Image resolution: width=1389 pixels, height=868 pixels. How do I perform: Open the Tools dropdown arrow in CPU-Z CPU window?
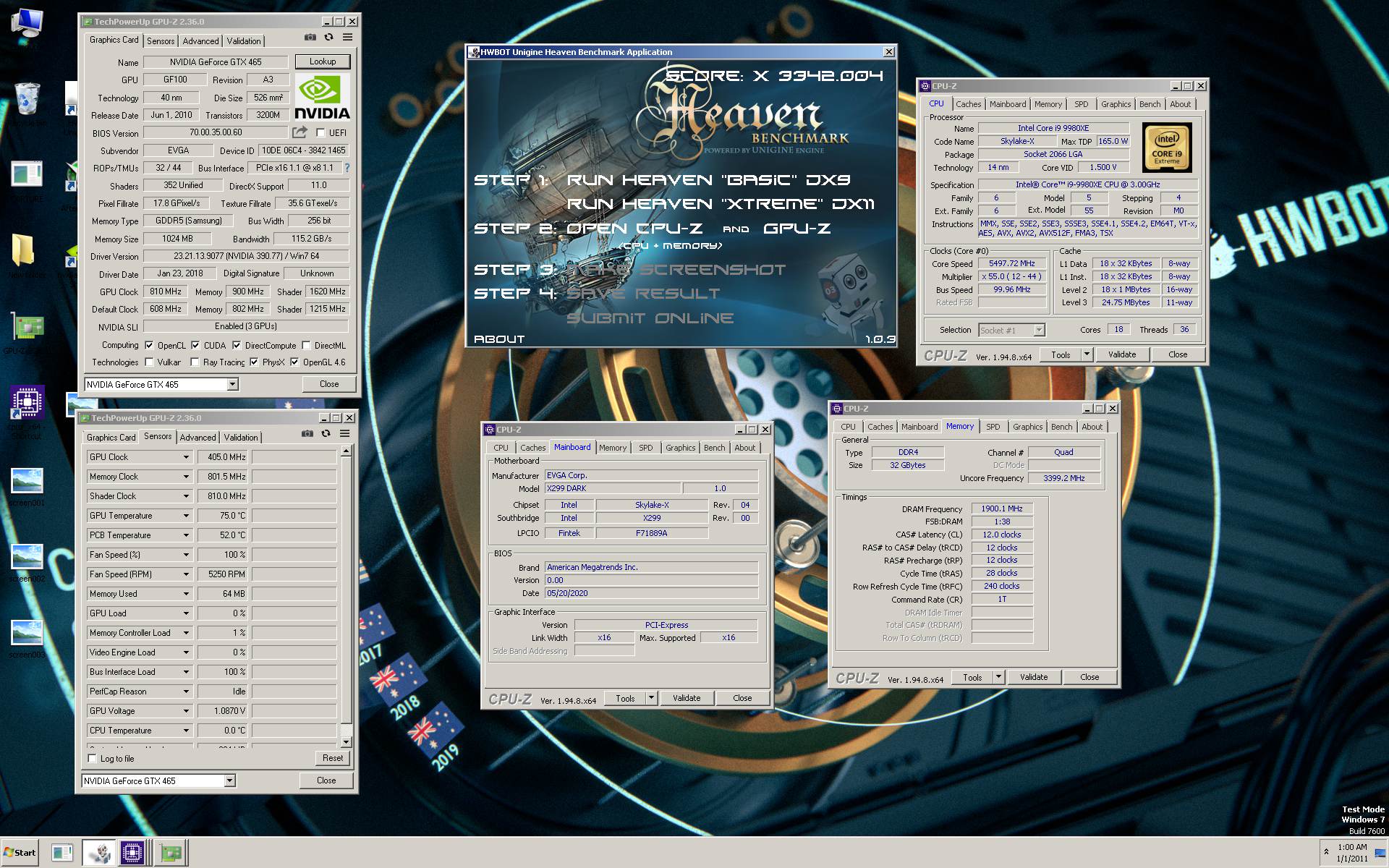[x=1086, y=354]
